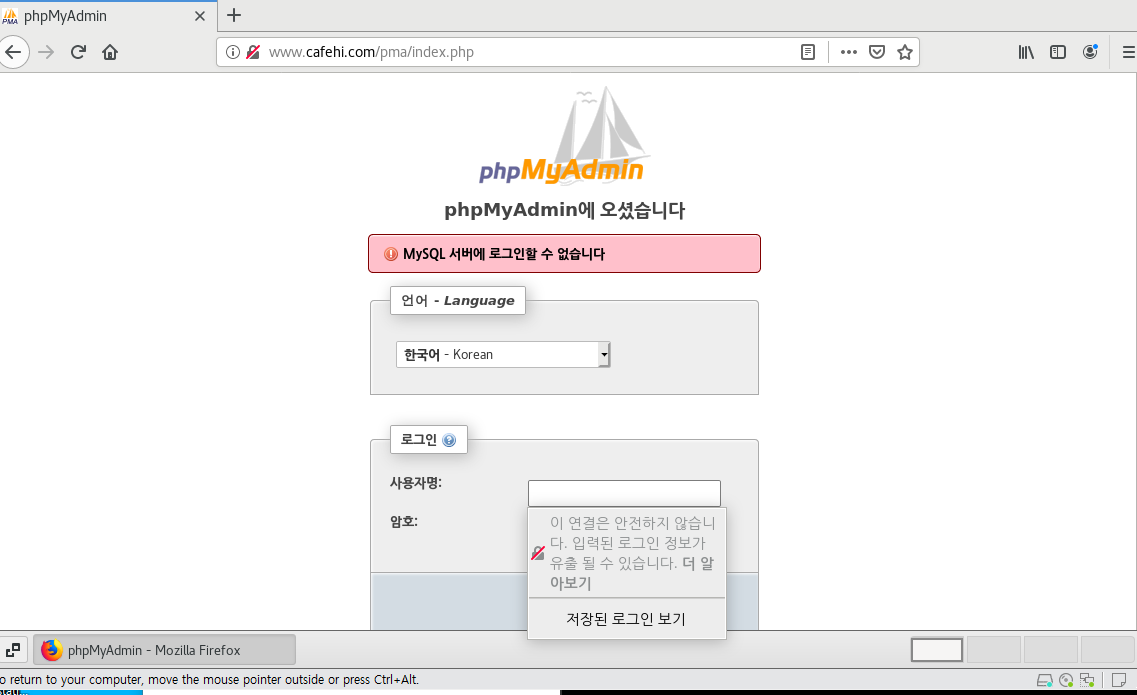Click the phpMyAdmin sailboat logo
Image resolution: width=1137 pixels, height=695 pixels.
[563, 134]
